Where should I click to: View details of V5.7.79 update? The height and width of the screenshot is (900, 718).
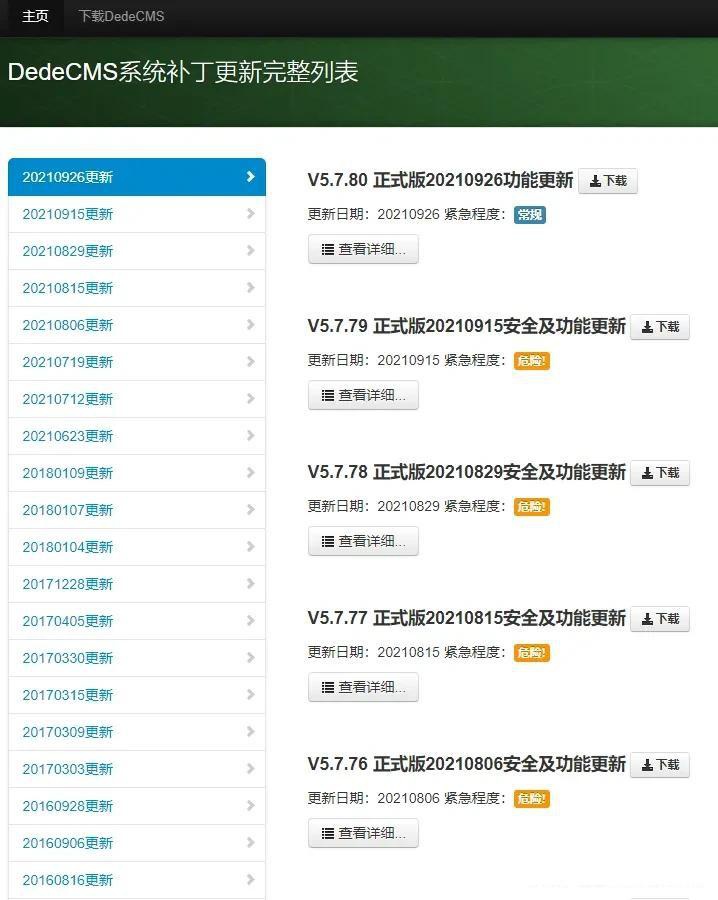[363, 395]
